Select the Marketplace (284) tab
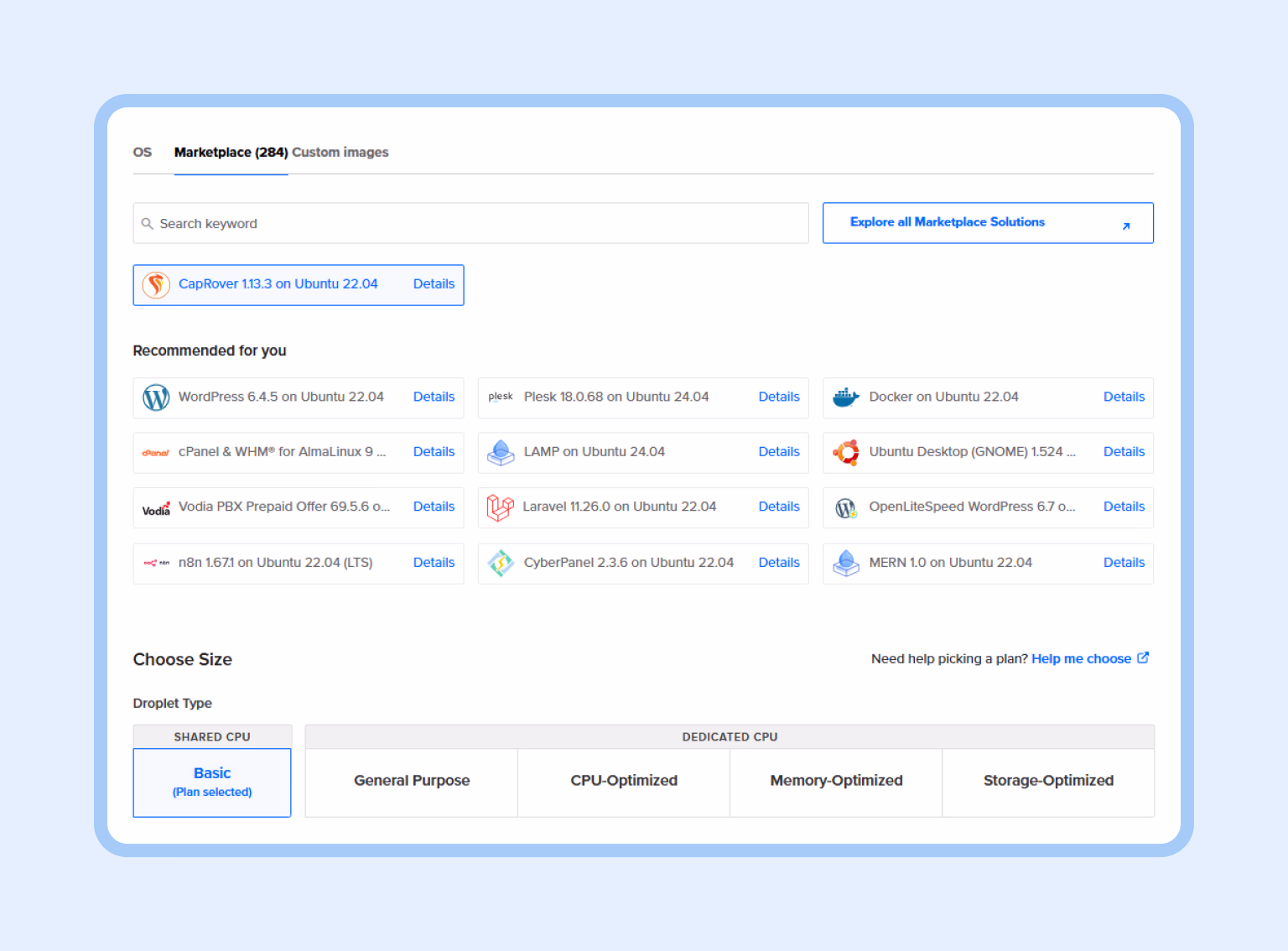 coord(231,153)
